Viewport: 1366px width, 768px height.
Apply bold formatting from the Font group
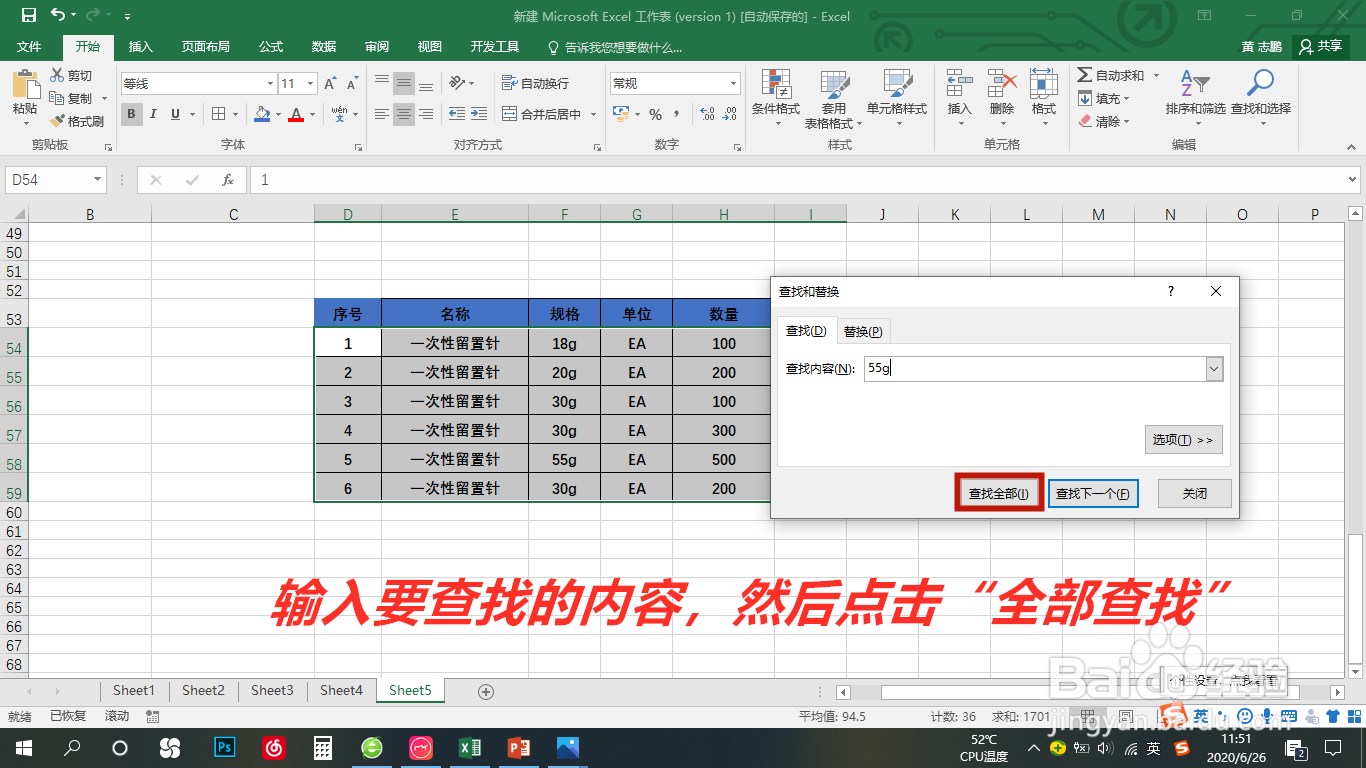point(131,114)
